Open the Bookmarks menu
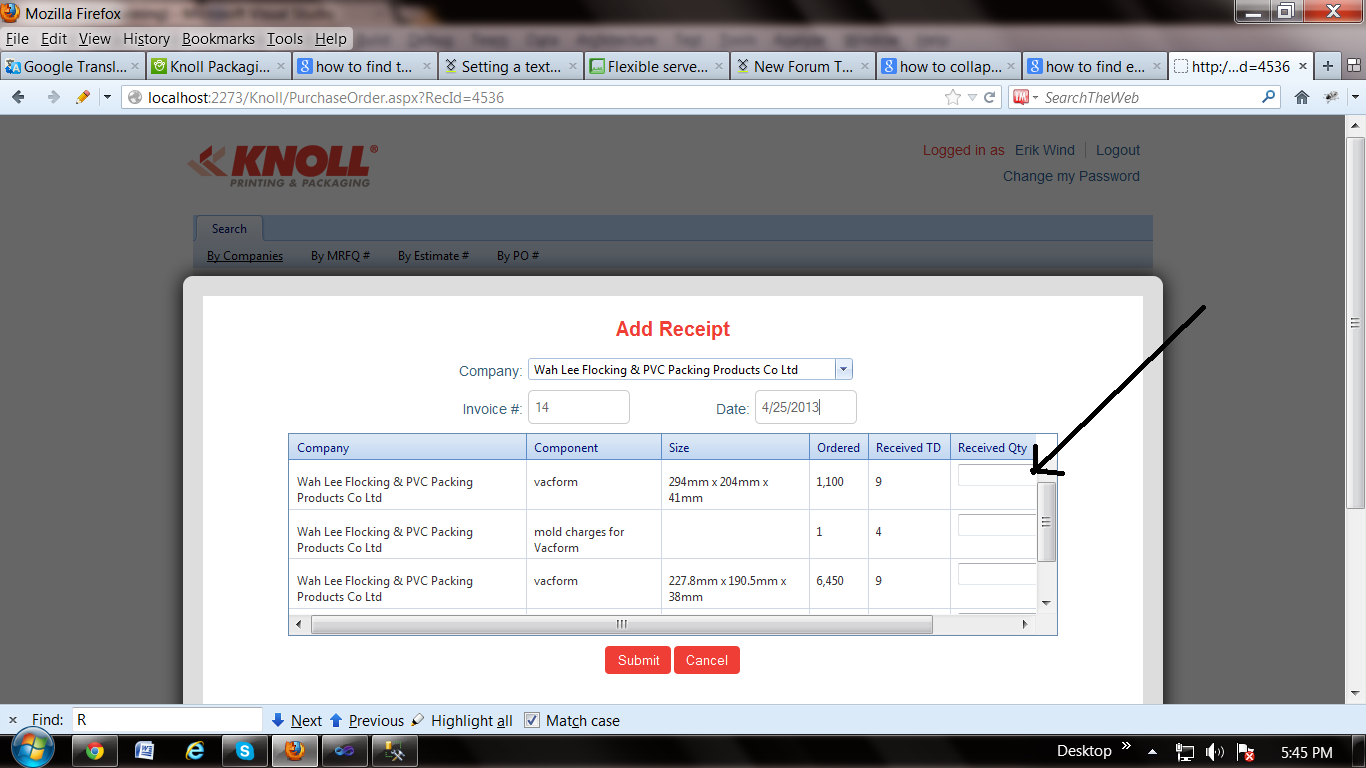 pyautogui.click(x=219, y=39)
